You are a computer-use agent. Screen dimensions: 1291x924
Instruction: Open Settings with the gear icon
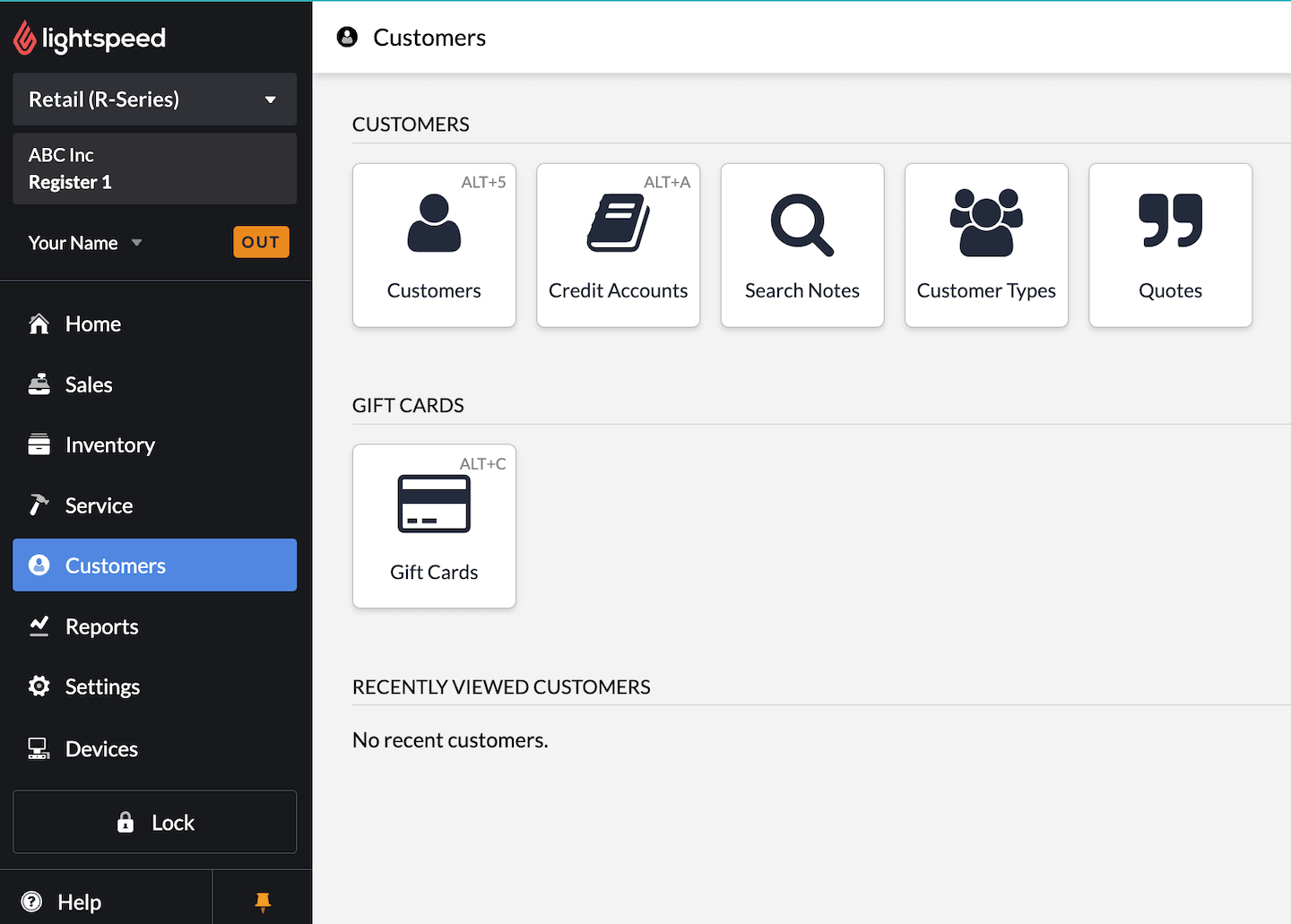coord(102,687)
